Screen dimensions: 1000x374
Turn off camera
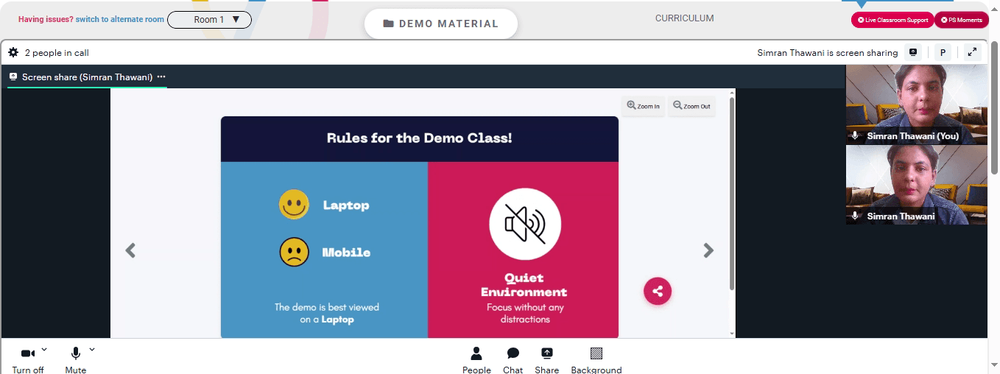pos(28,361)
